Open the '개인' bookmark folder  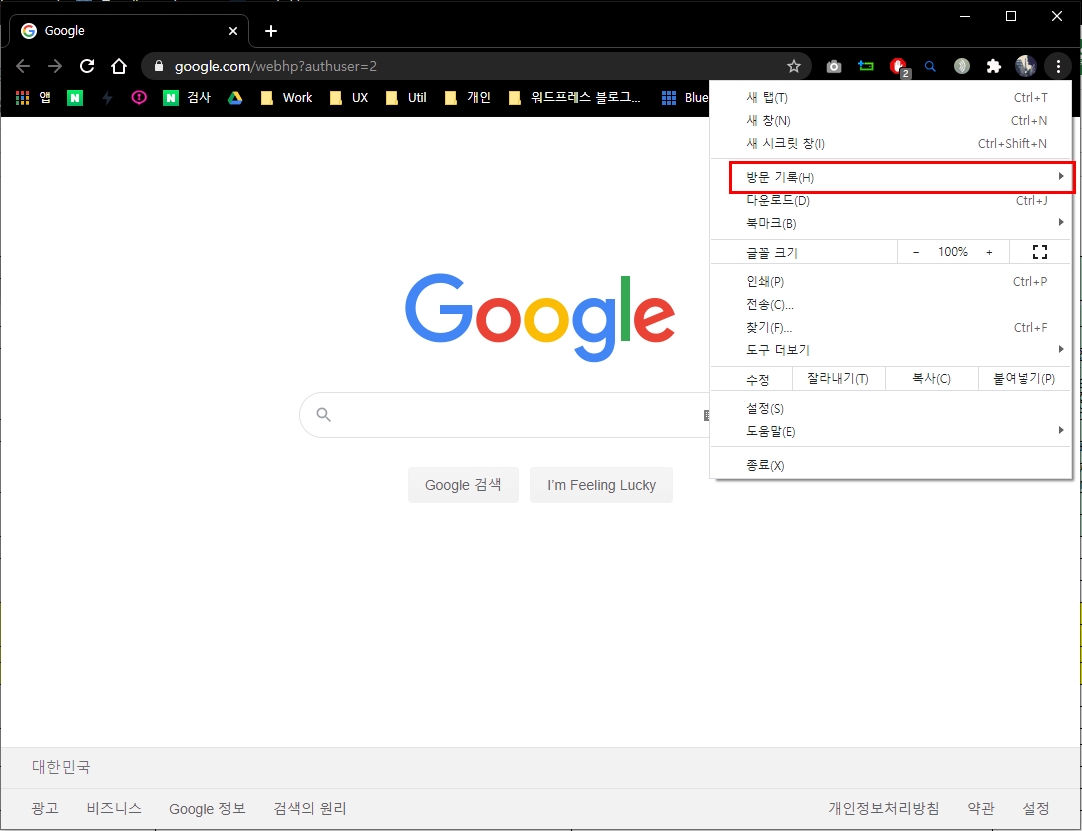tap(467, 97)
